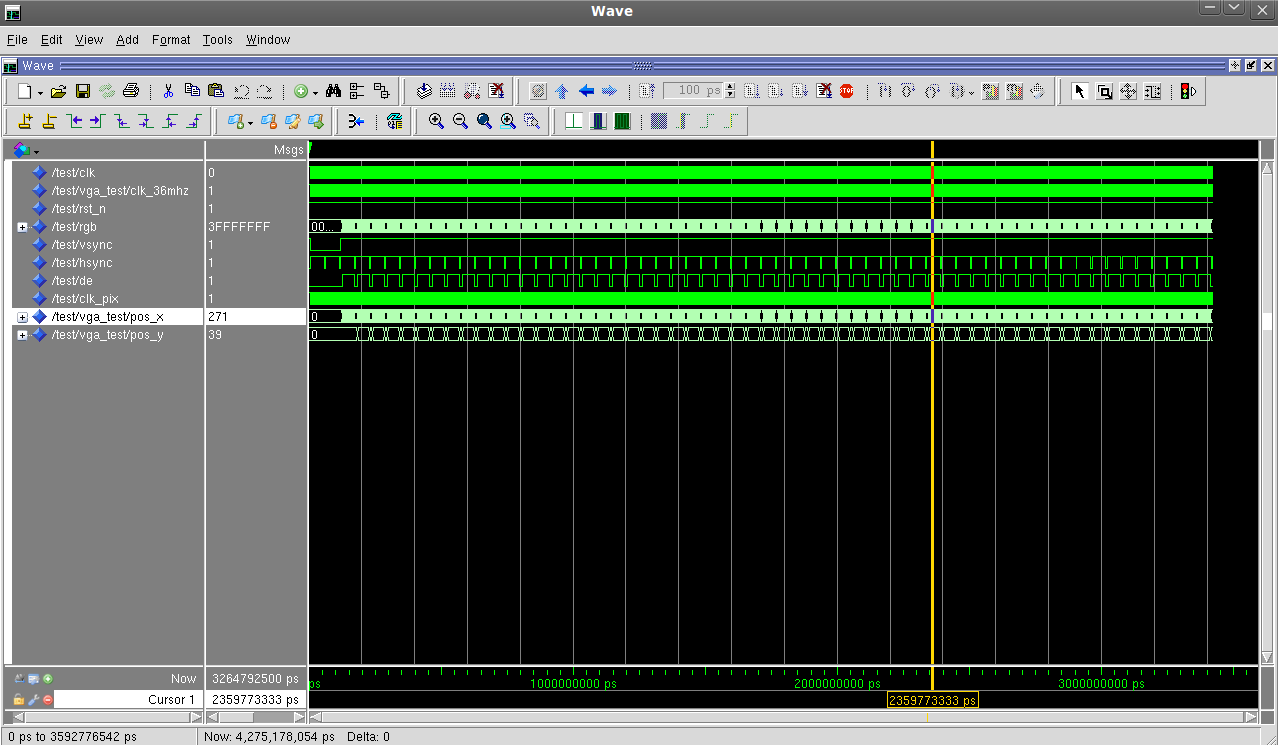Activate Pan mode four-arrow tool
Screen dimensions: 1278x745
click(x=1128, y=91)
